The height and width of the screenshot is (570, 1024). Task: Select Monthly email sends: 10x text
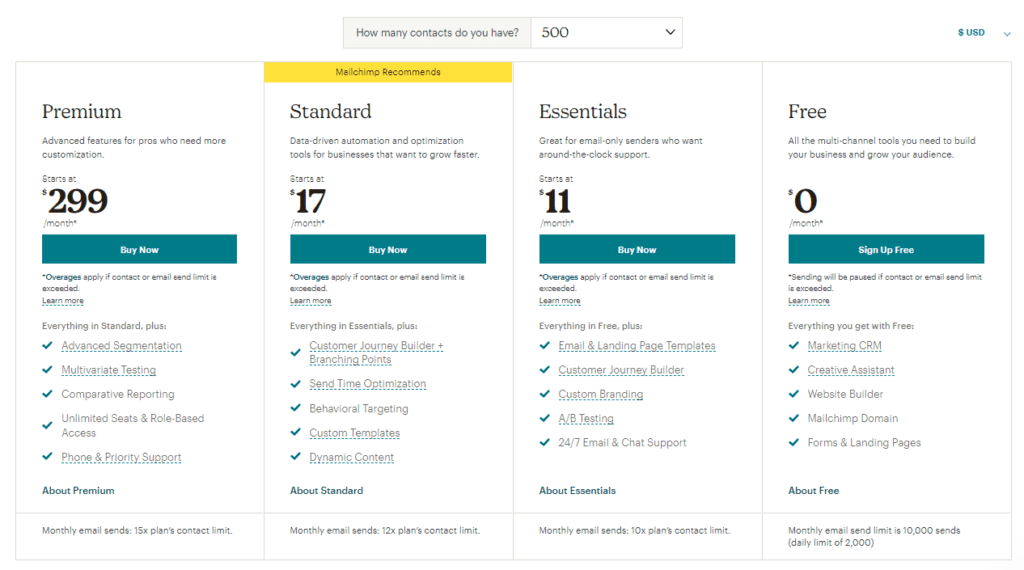pos(634,531)
